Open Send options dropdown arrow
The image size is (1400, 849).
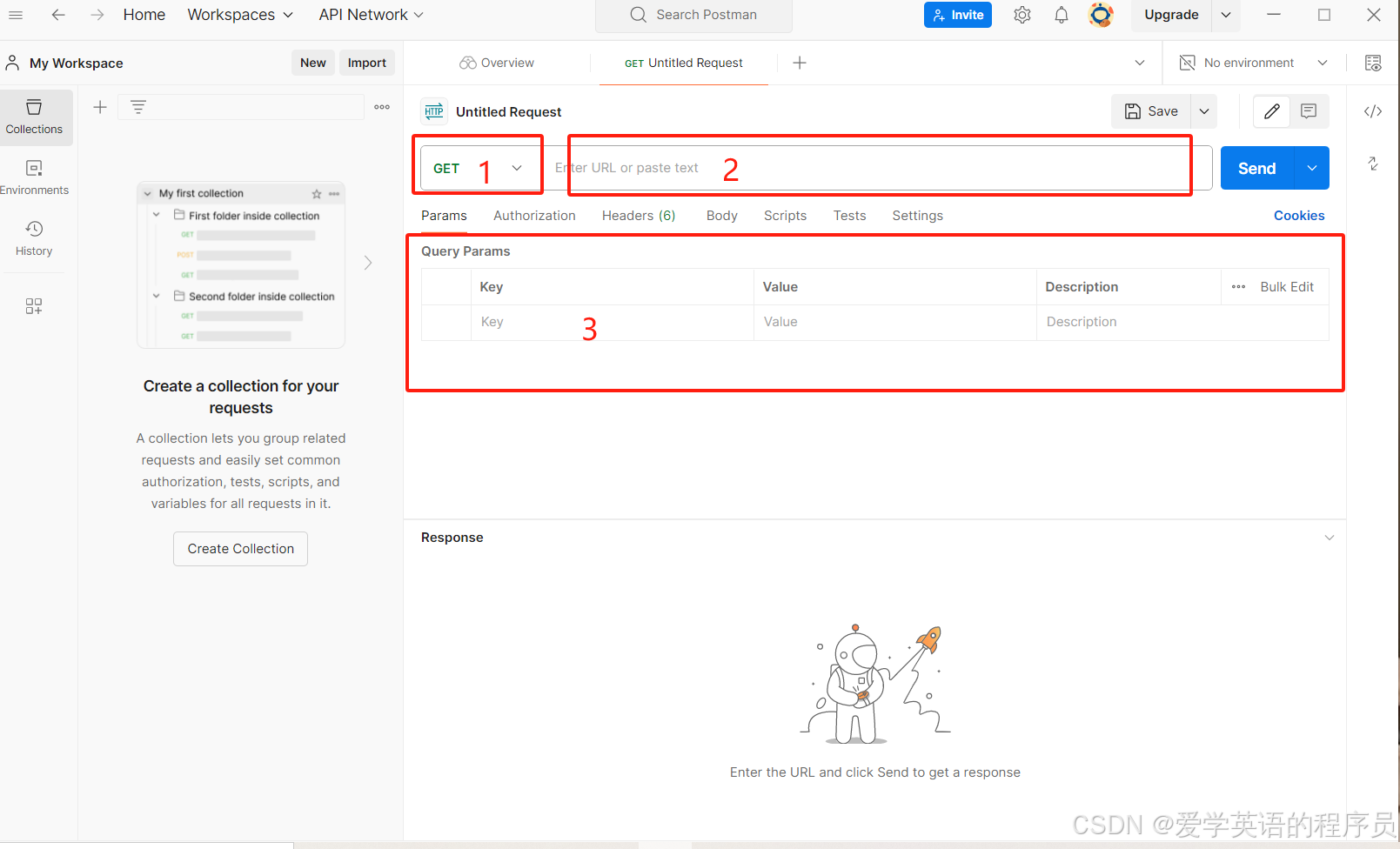click(x=1312, y=168)
